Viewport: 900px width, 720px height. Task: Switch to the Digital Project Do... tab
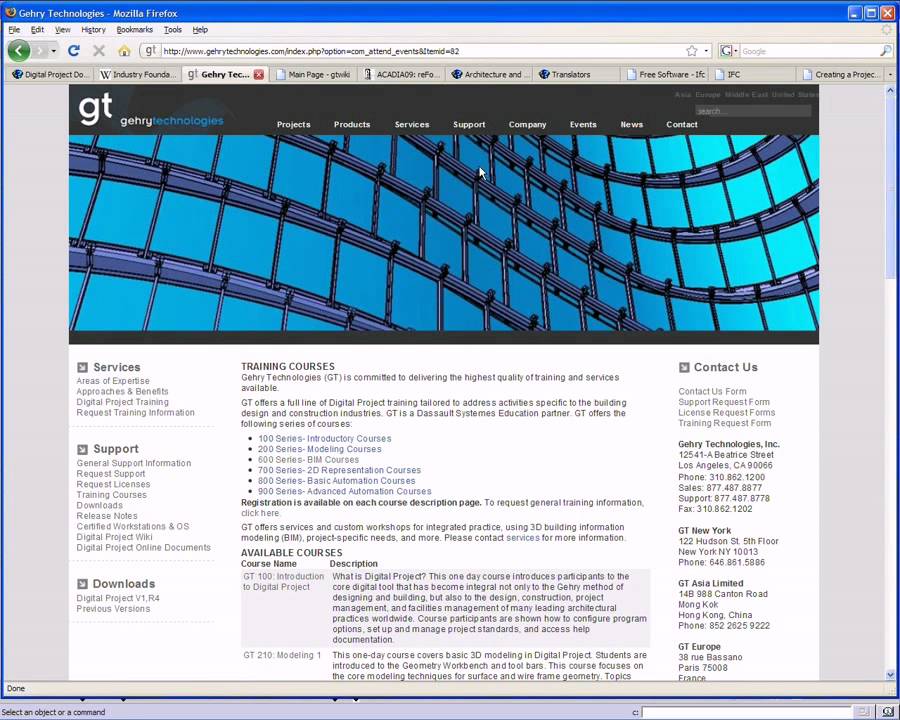tap(51, 74)
